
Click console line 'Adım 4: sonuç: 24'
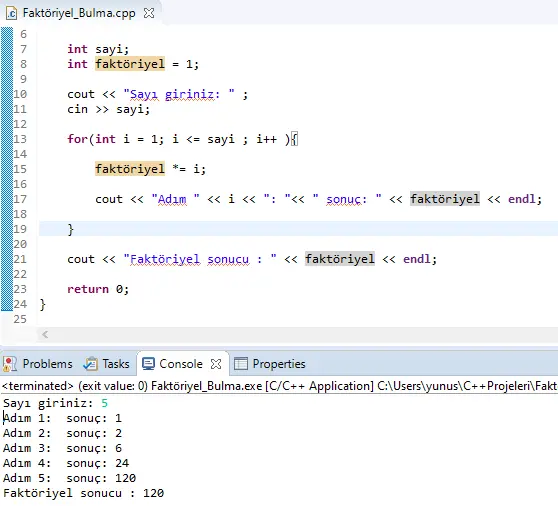click(66, 463)
